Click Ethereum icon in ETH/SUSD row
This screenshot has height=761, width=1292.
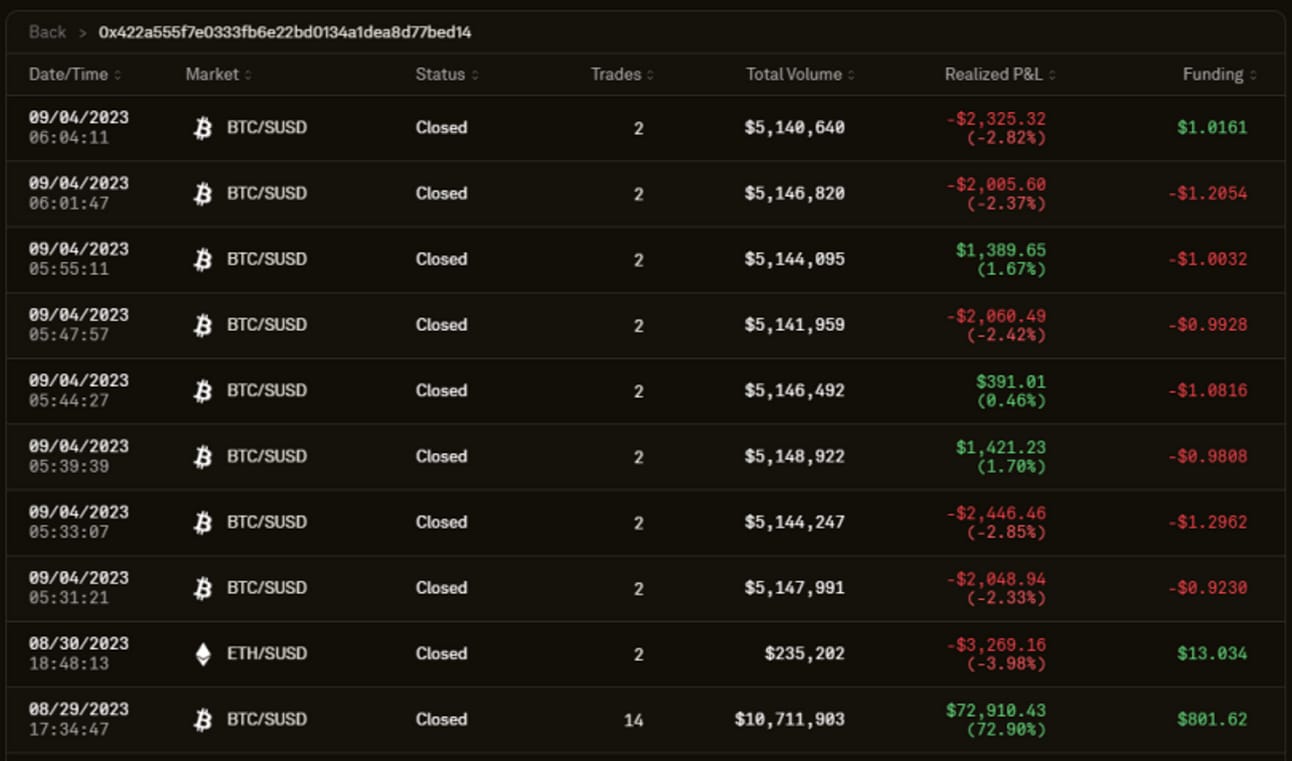[203, 654]
